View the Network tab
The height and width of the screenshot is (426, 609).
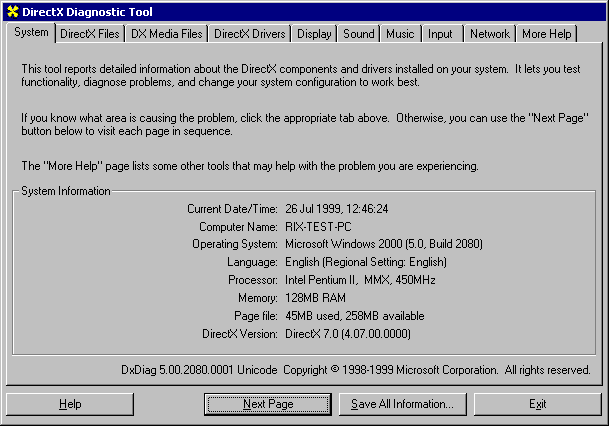point(490,34)
